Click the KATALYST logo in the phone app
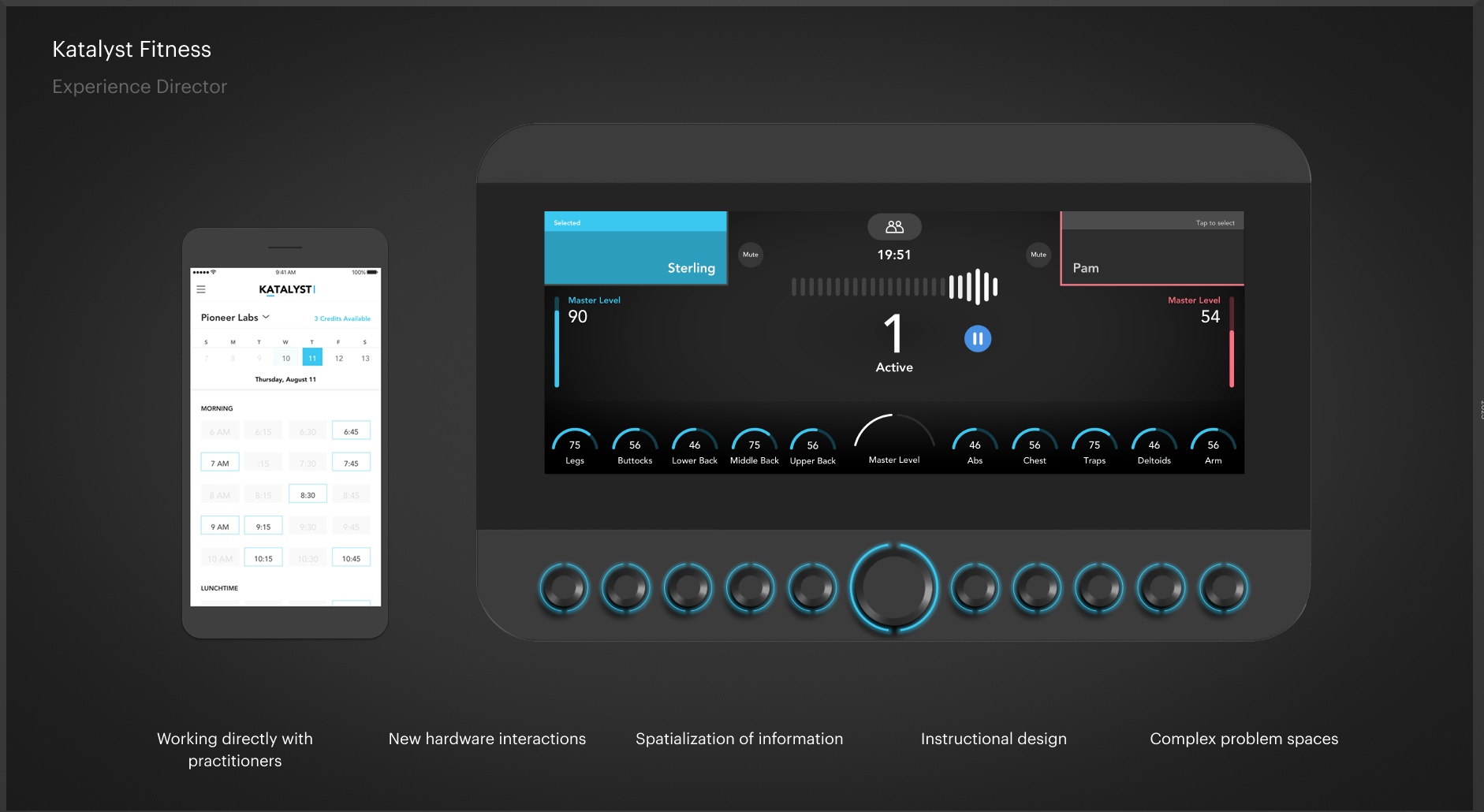 click(x=287, y=289)
